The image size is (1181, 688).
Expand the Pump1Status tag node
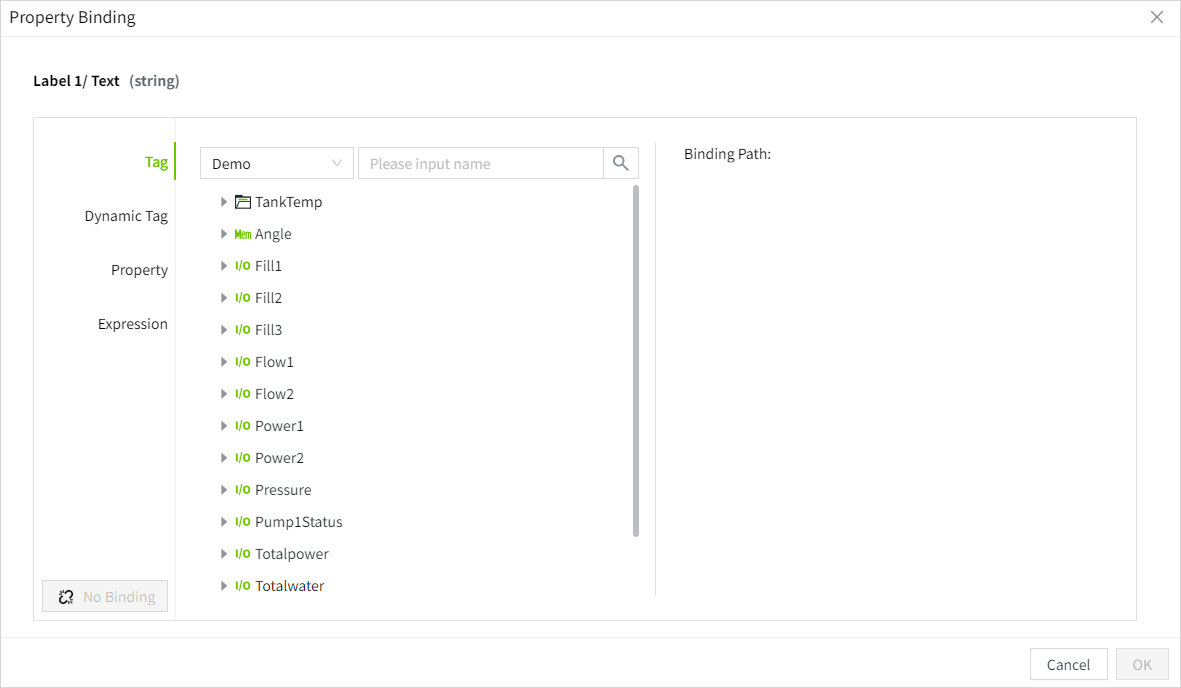(224, 522)
